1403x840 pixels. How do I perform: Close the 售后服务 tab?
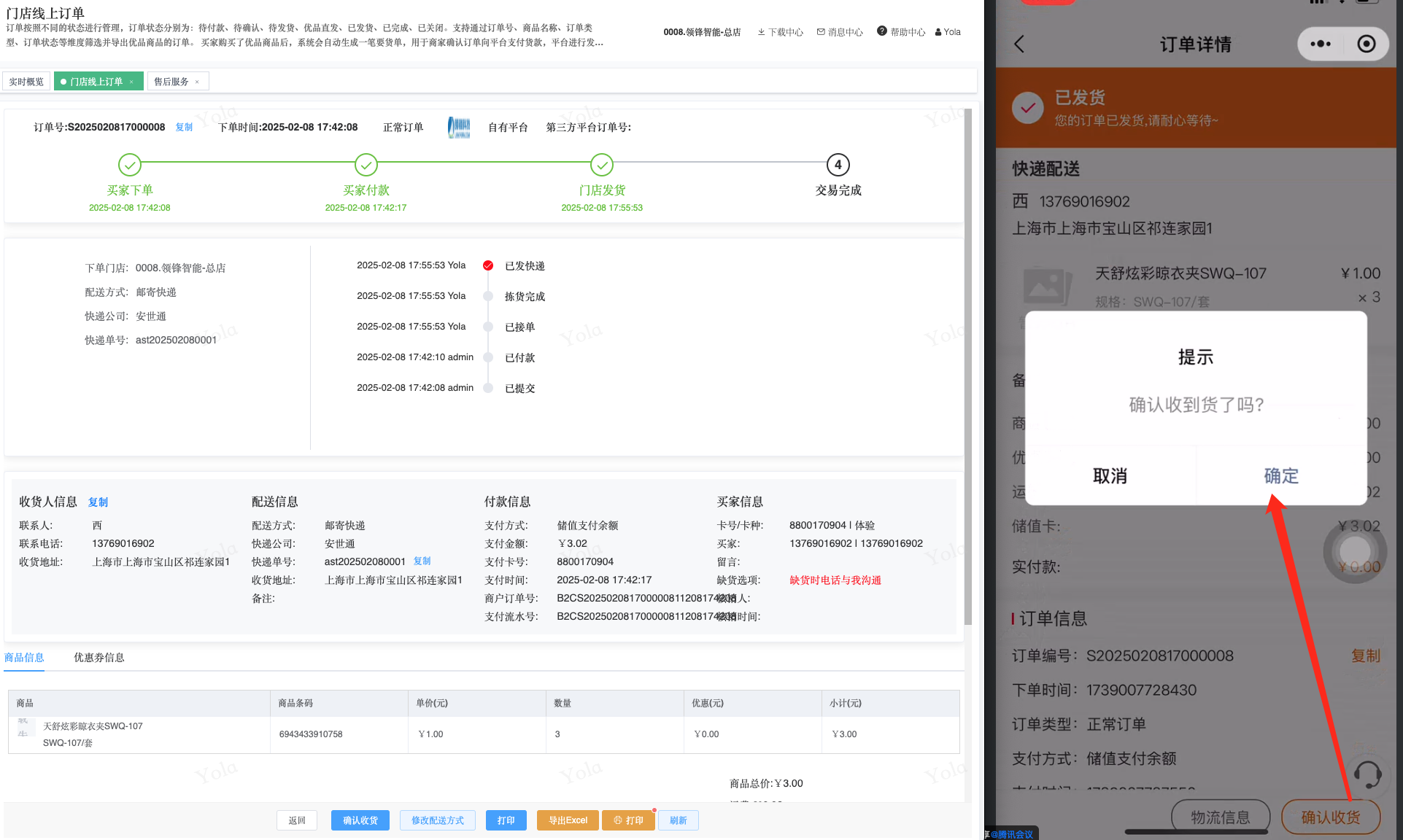coord(197,82)
